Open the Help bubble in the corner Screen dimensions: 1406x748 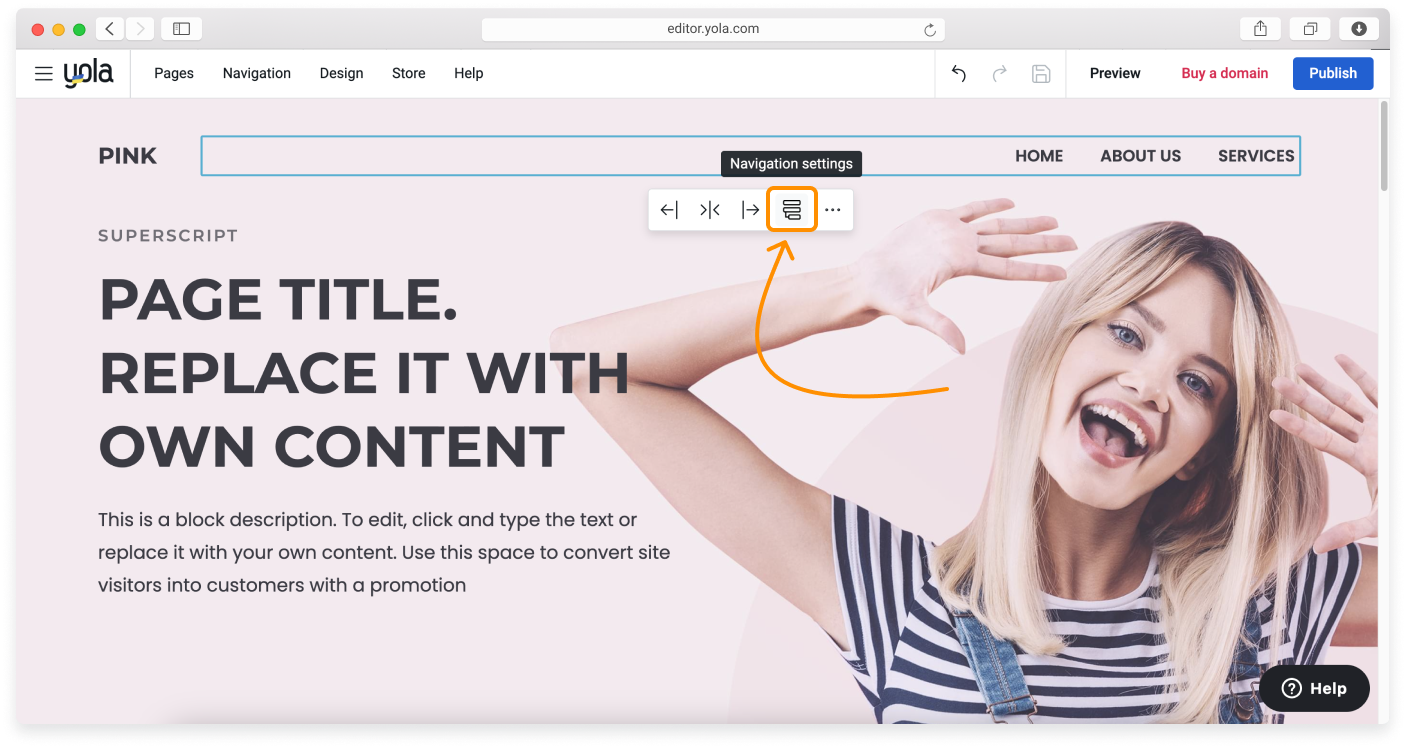click(1314, 688)
